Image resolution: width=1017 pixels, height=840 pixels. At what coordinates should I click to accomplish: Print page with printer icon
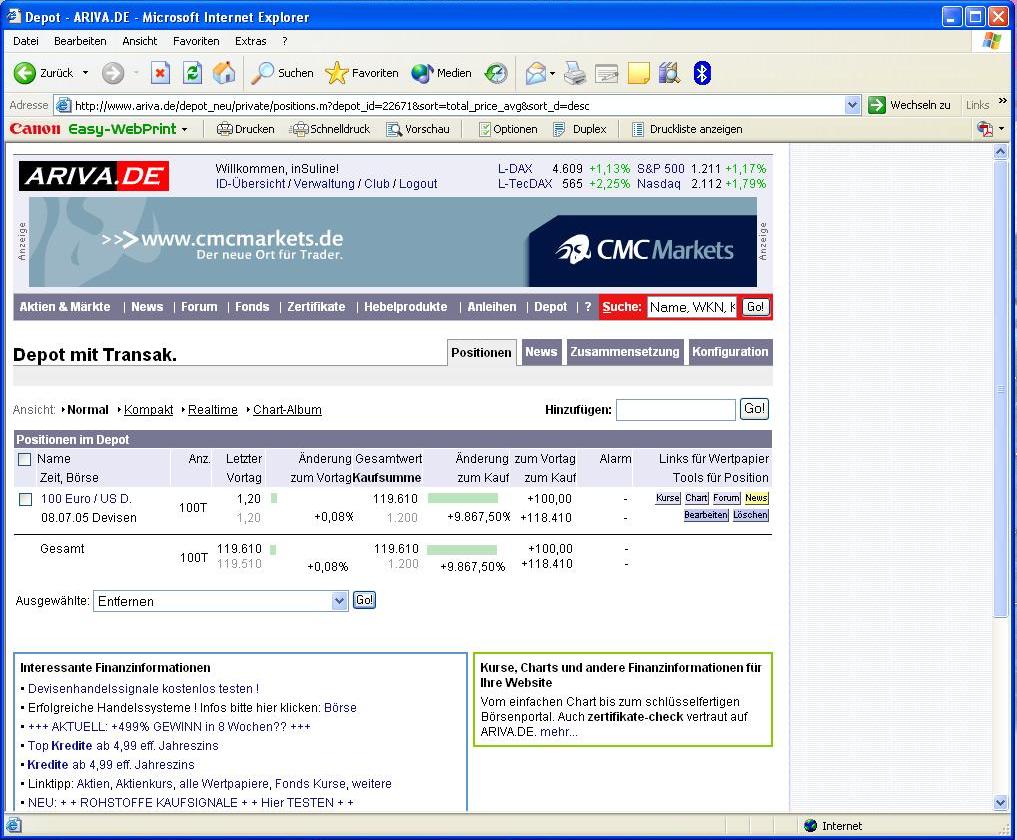pos(575,73)
